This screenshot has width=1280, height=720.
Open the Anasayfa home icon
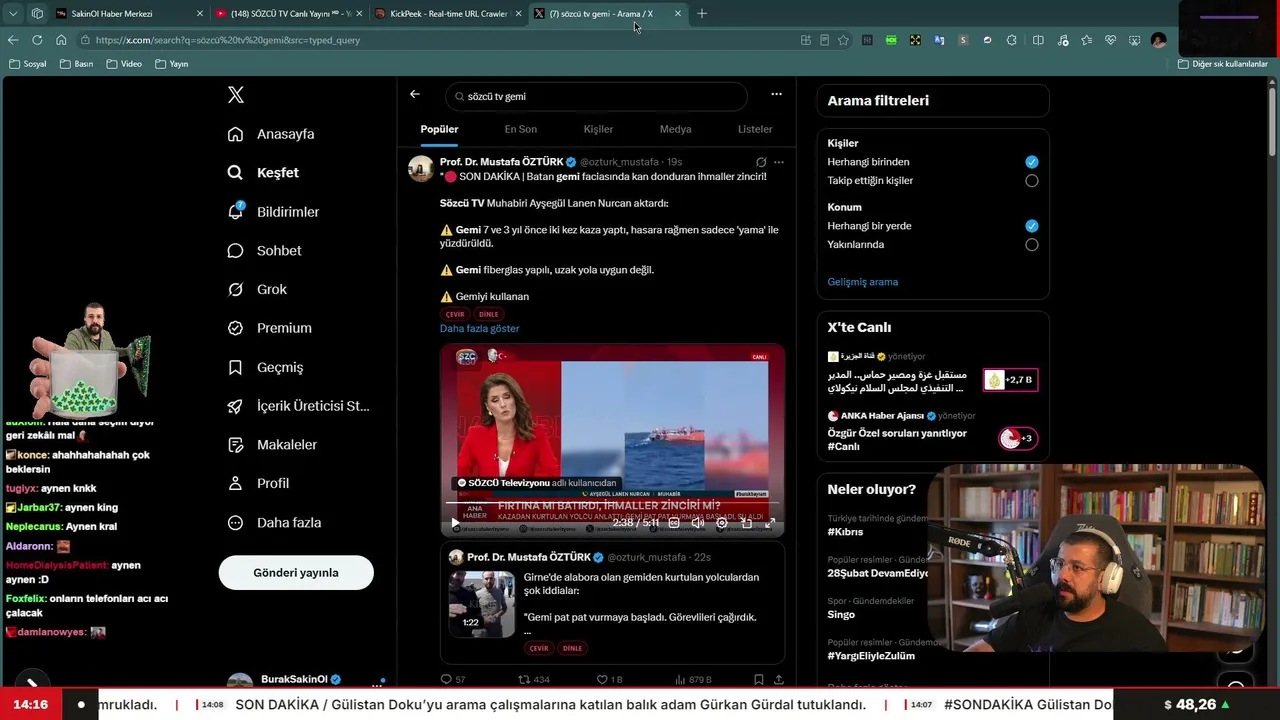(235, 134)
